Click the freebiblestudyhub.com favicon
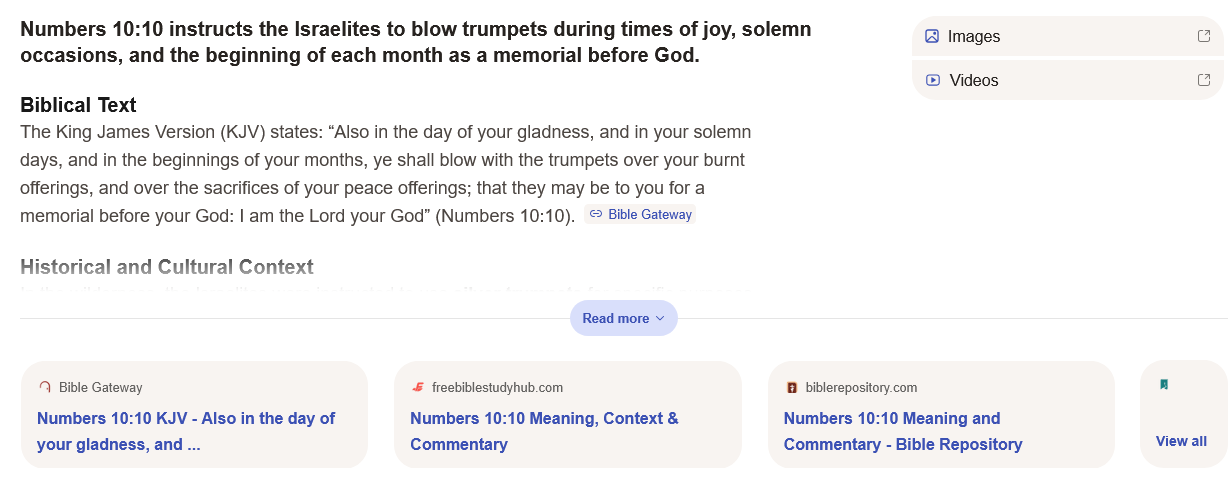This screenshot has width=1228, height=492. point(418,387)
